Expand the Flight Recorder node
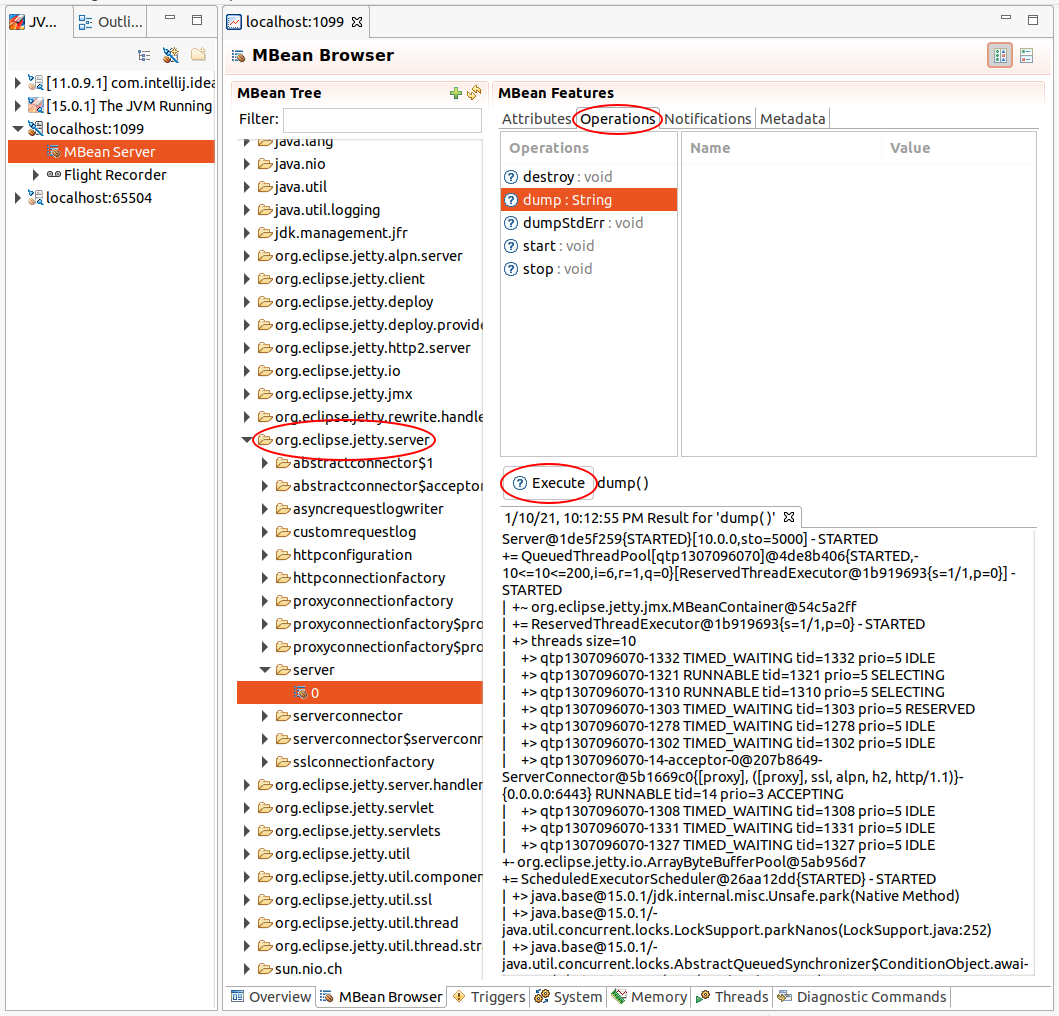 click(36, 174)
